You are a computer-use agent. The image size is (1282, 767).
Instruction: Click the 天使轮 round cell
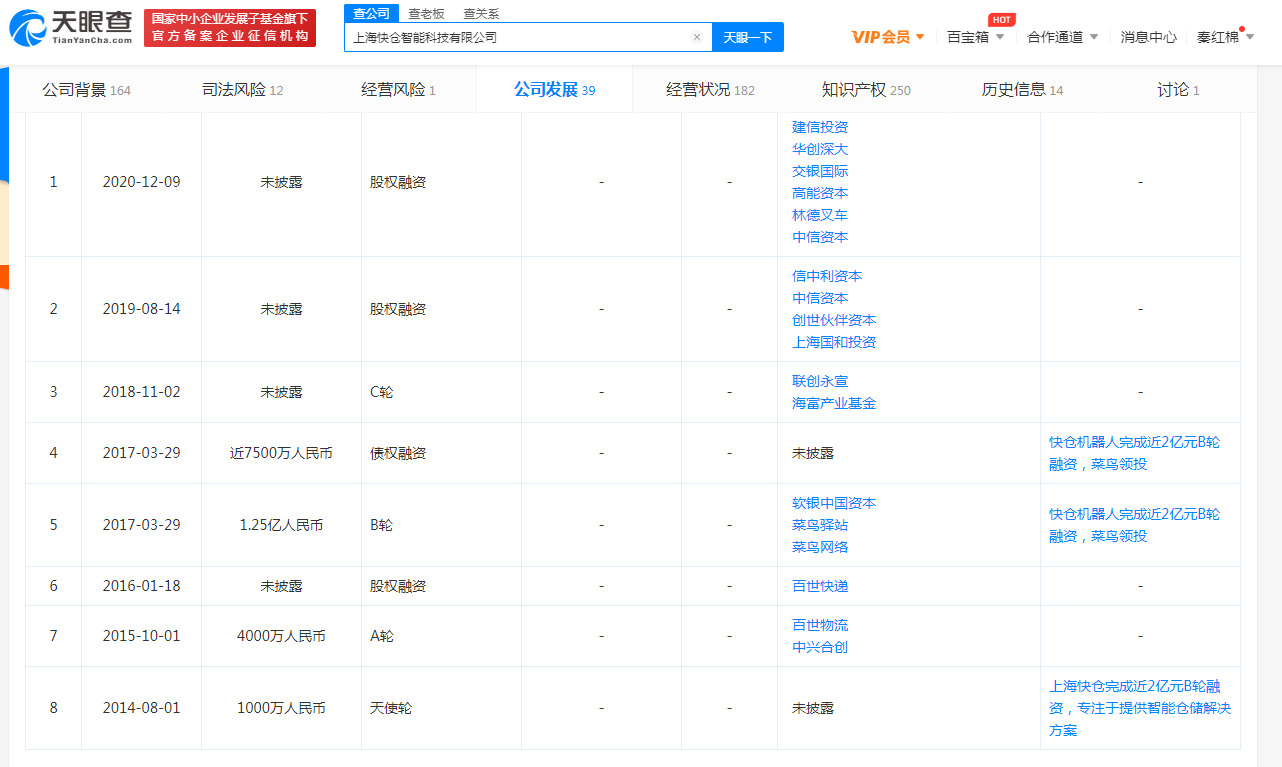(390, 708)
